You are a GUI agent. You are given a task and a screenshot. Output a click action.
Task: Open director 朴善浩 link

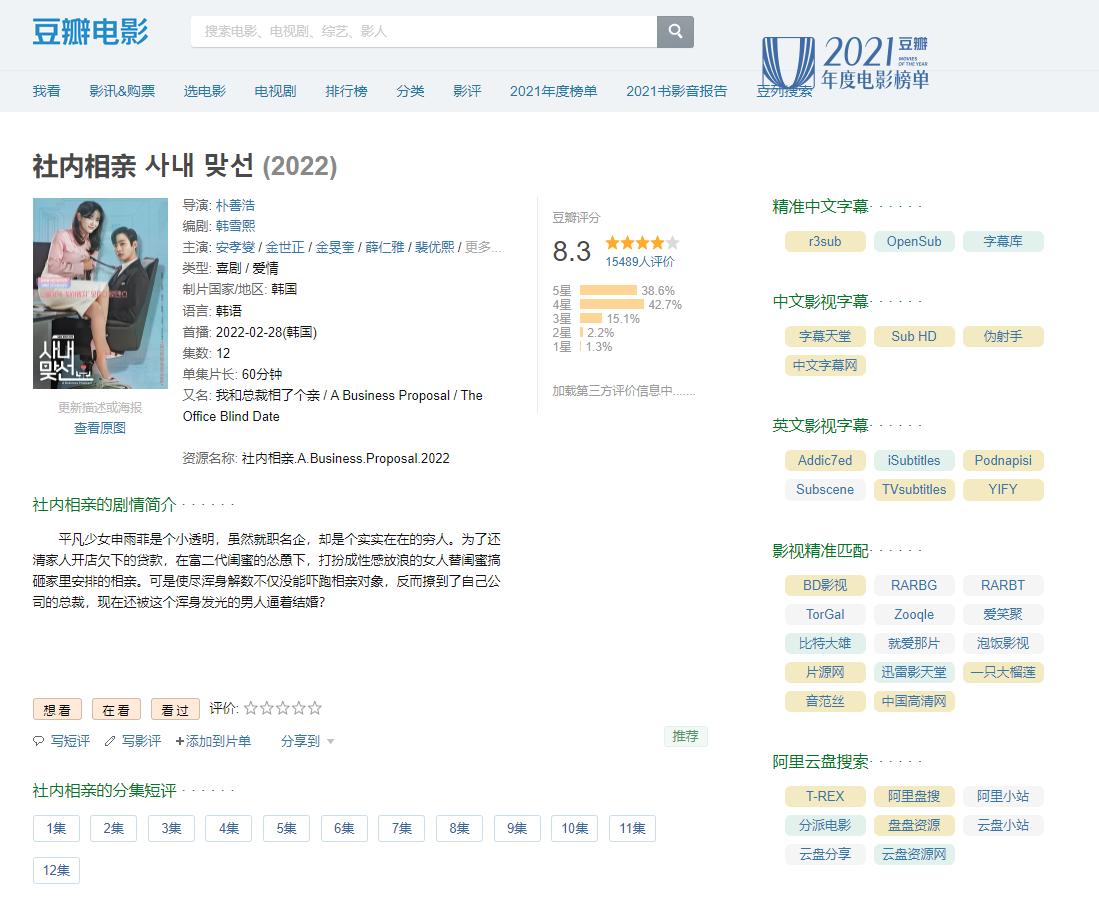[x=236, y=205]
